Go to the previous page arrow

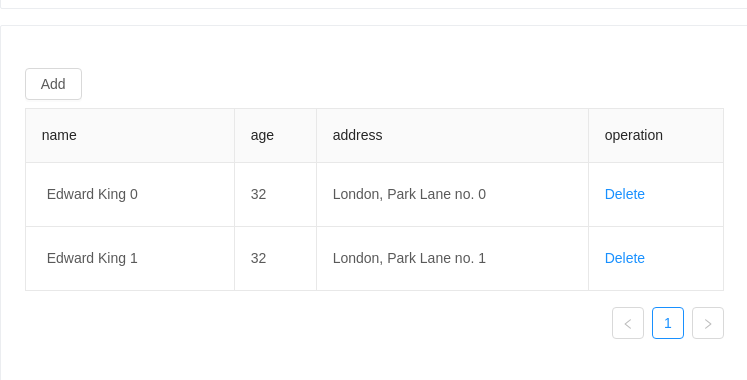pyautogui.click(x=628, y=323)
